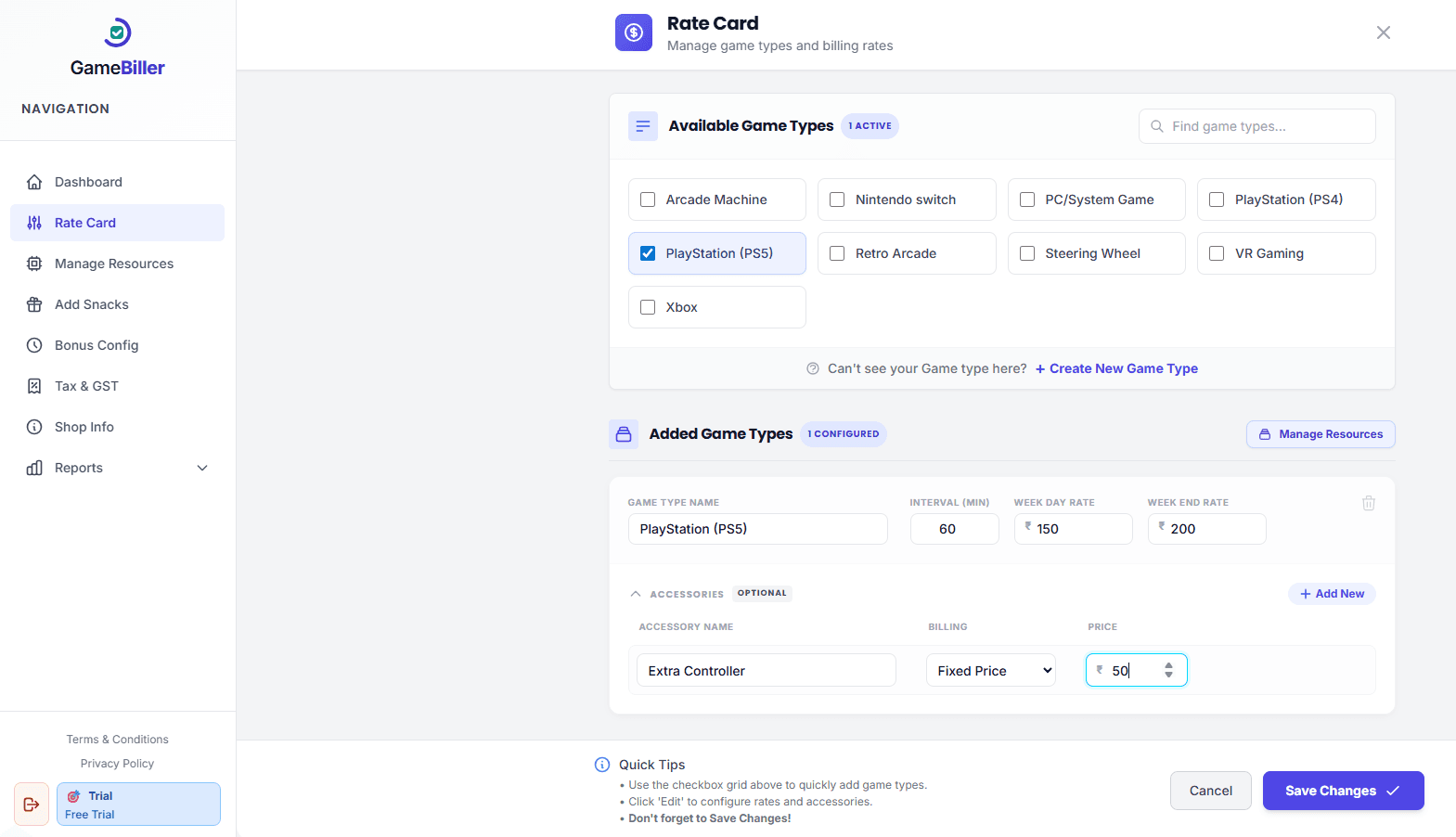This screenshot has width=1456, height=837.
Task: Click the Save Changes button
Action: pos(1342,791)
